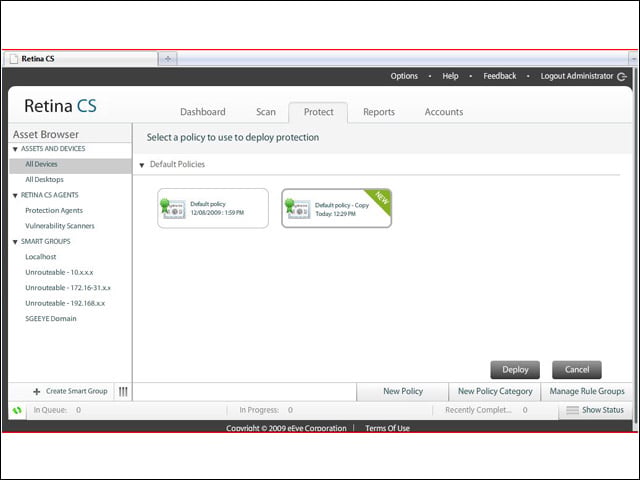Image resolution: width=640 pixels, height=480 pixels.
Task: Click the Default policy certificate icon
Action: click(173, 209)
